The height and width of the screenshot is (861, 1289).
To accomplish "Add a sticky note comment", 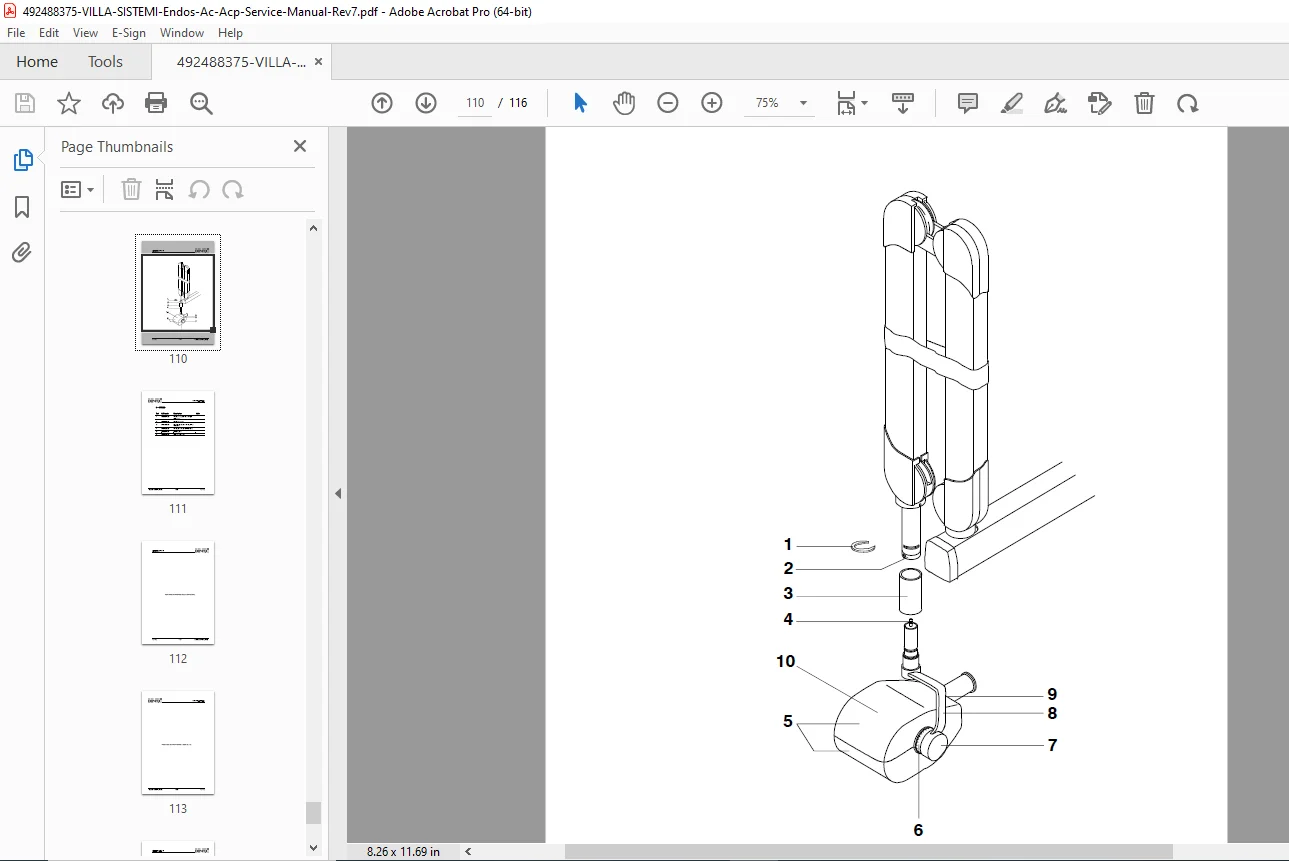I will tap(968, 103).
